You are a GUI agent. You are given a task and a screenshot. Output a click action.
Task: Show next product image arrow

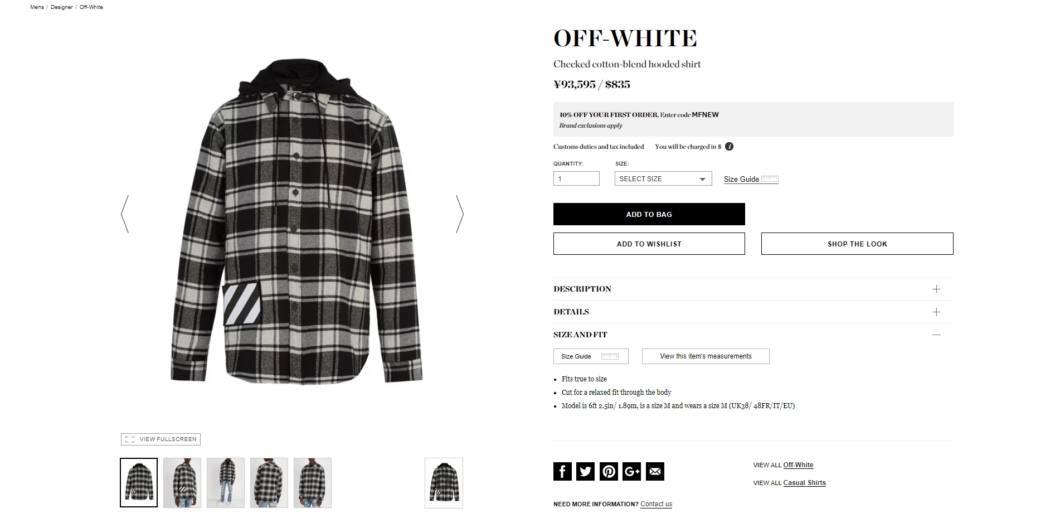[x=460, y=214]
